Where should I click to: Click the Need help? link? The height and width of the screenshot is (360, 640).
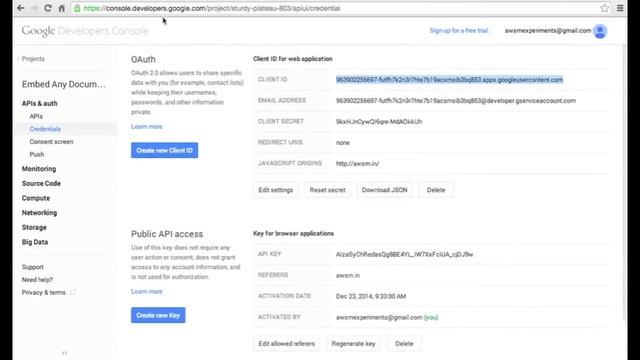coord(37,280)
